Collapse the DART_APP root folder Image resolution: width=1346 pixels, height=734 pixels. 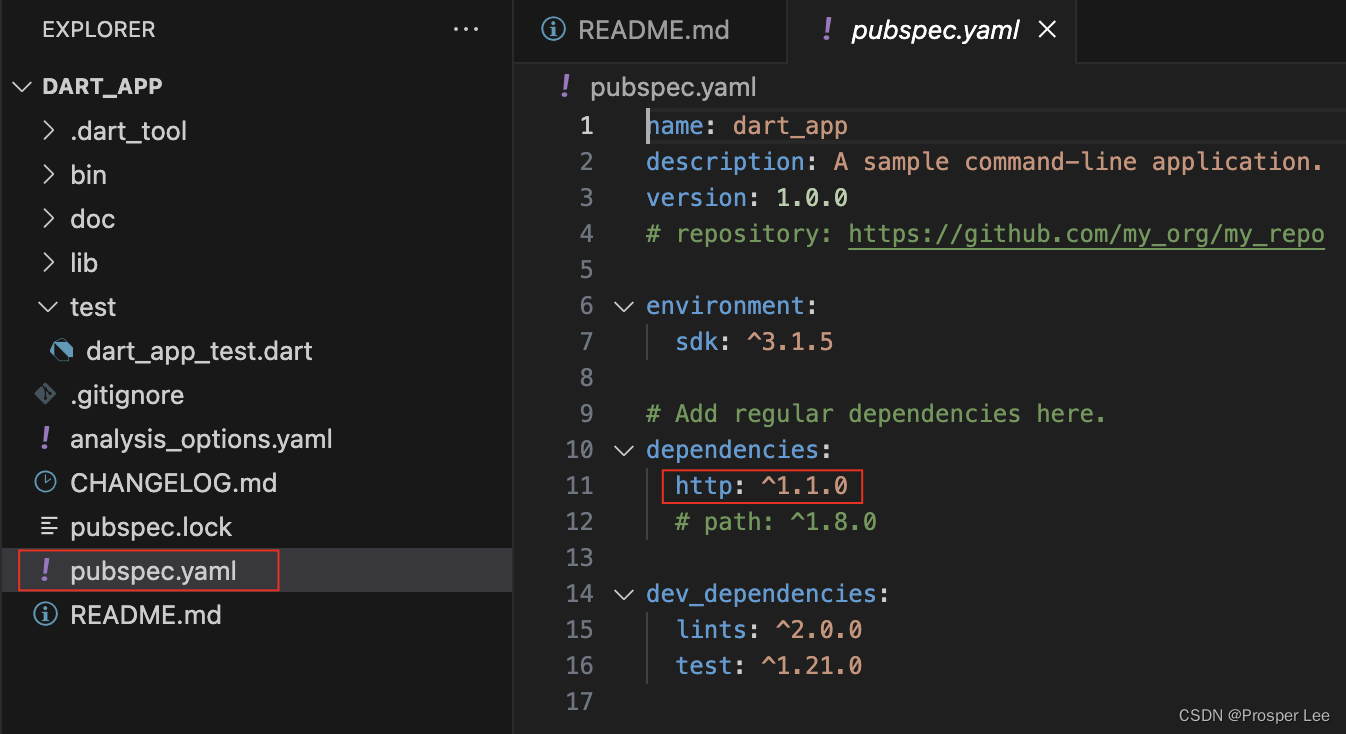[x=22, y=87]
